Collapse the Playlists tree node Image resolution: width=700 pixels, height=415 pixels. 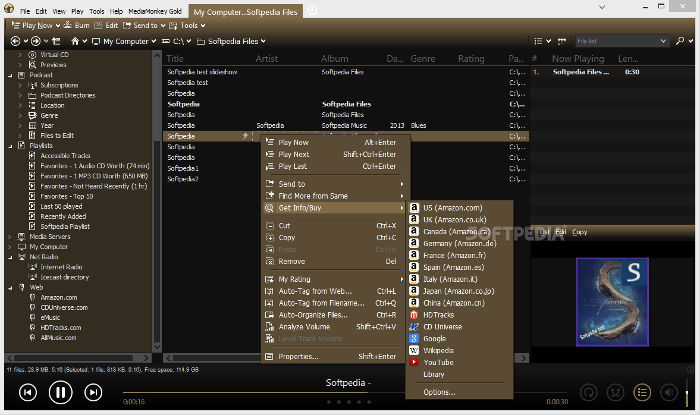coord(10,146)
